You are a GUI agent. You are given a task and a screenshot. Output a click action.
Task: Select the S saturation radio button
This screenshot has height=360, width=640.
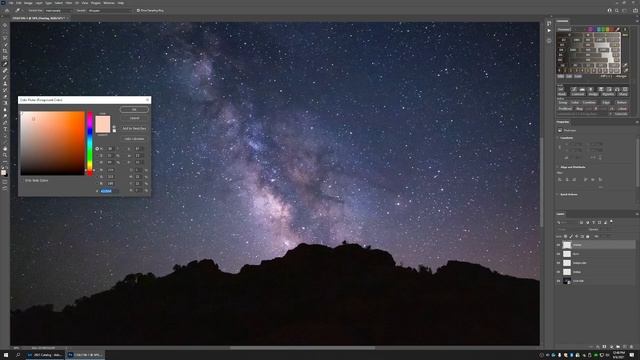97,156
